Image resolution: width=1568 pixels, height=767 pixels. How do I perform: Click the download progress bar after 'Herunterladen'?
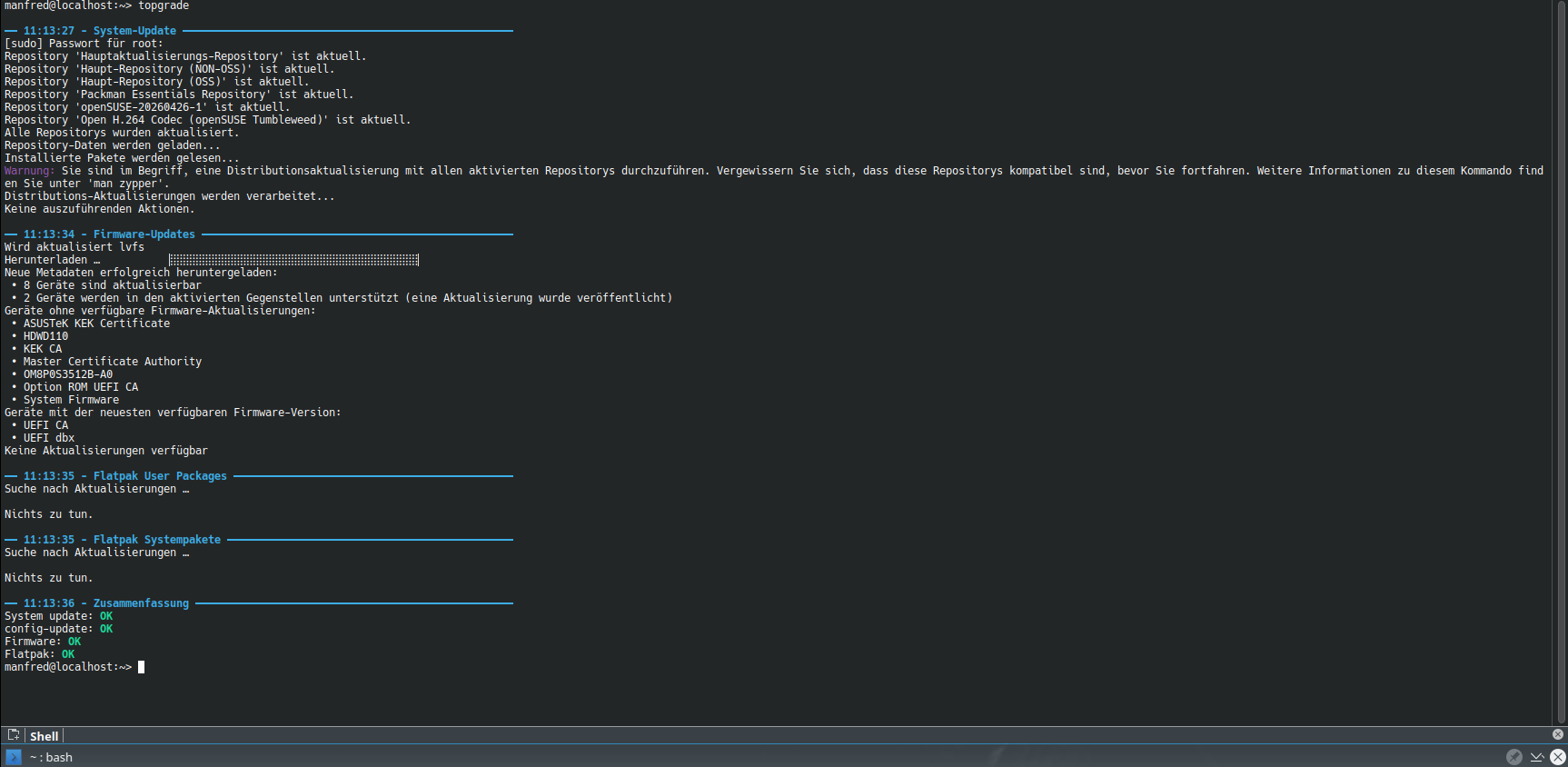[x=293, y=260]
